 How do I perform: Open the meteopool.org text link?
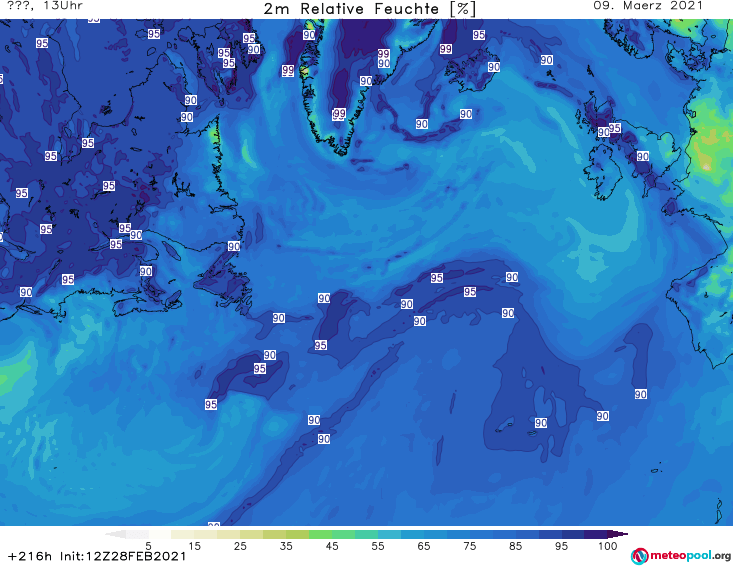coord(690,555)
